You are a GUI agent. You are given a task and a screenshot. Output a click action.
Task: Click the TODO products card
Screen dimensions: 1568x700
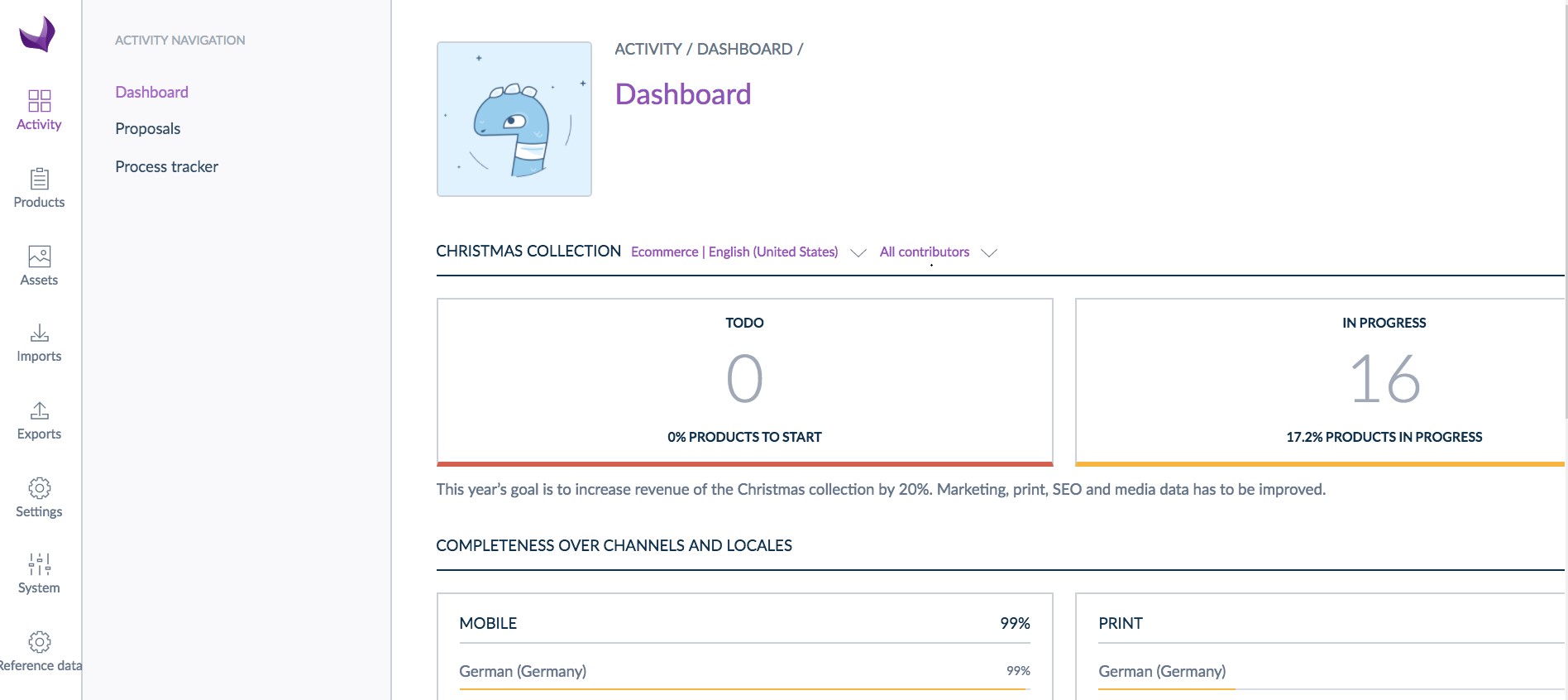tap(744, 381)
